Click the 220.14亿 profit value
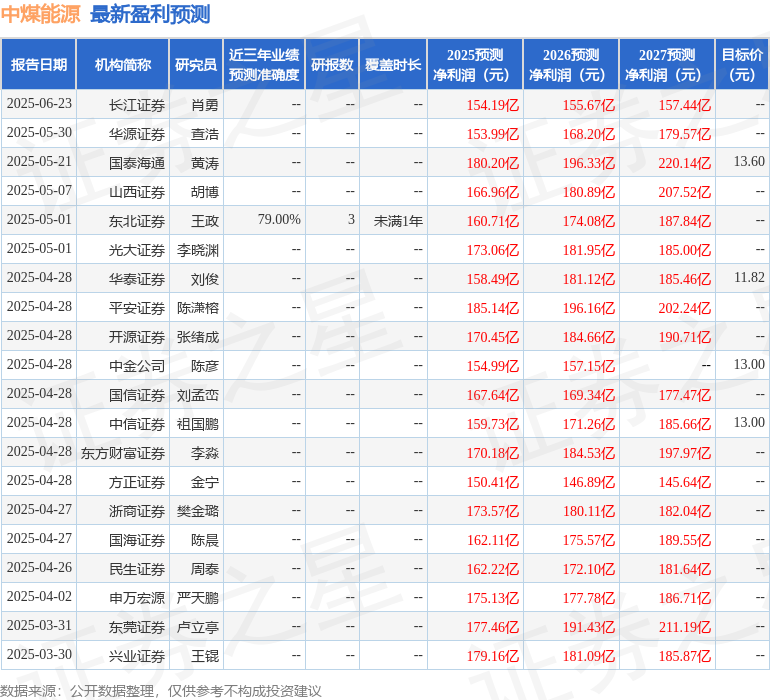This screenshot has height=700, width=770. click(x=685, y=163)
